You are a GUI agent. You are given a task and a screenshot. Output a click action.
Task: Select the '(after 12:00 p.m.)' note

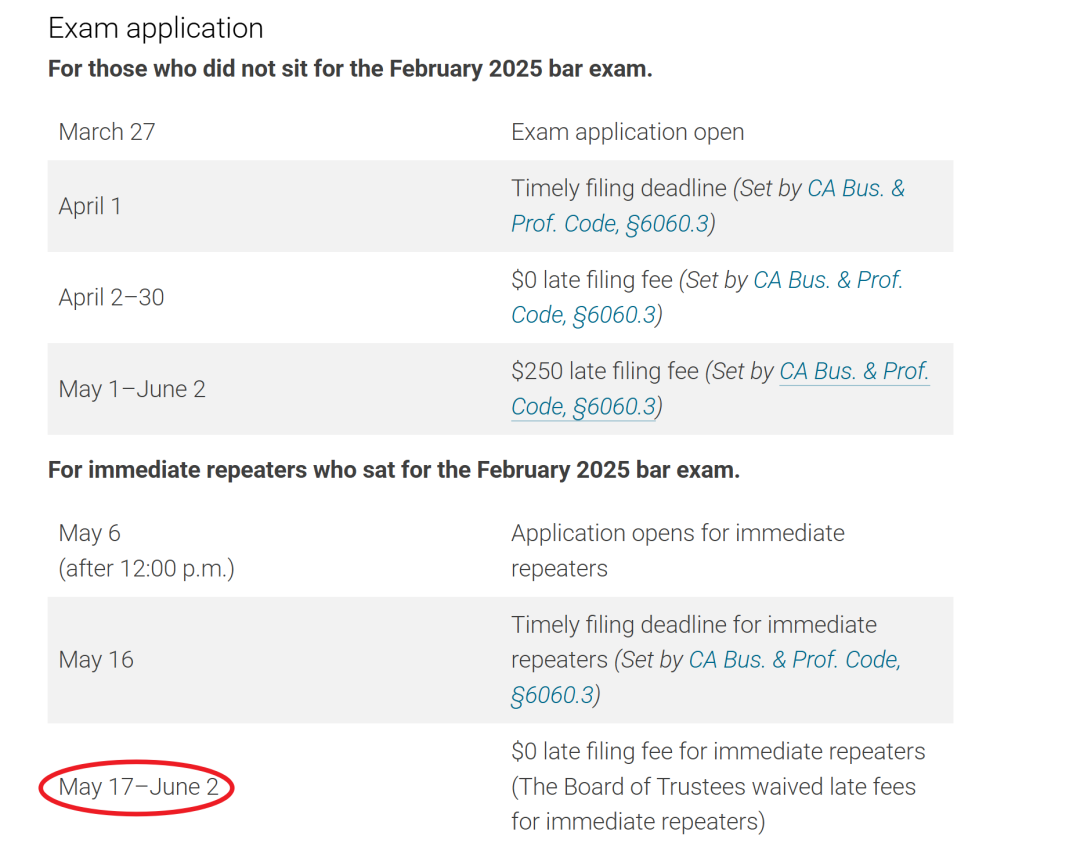[x=147, y=569]
